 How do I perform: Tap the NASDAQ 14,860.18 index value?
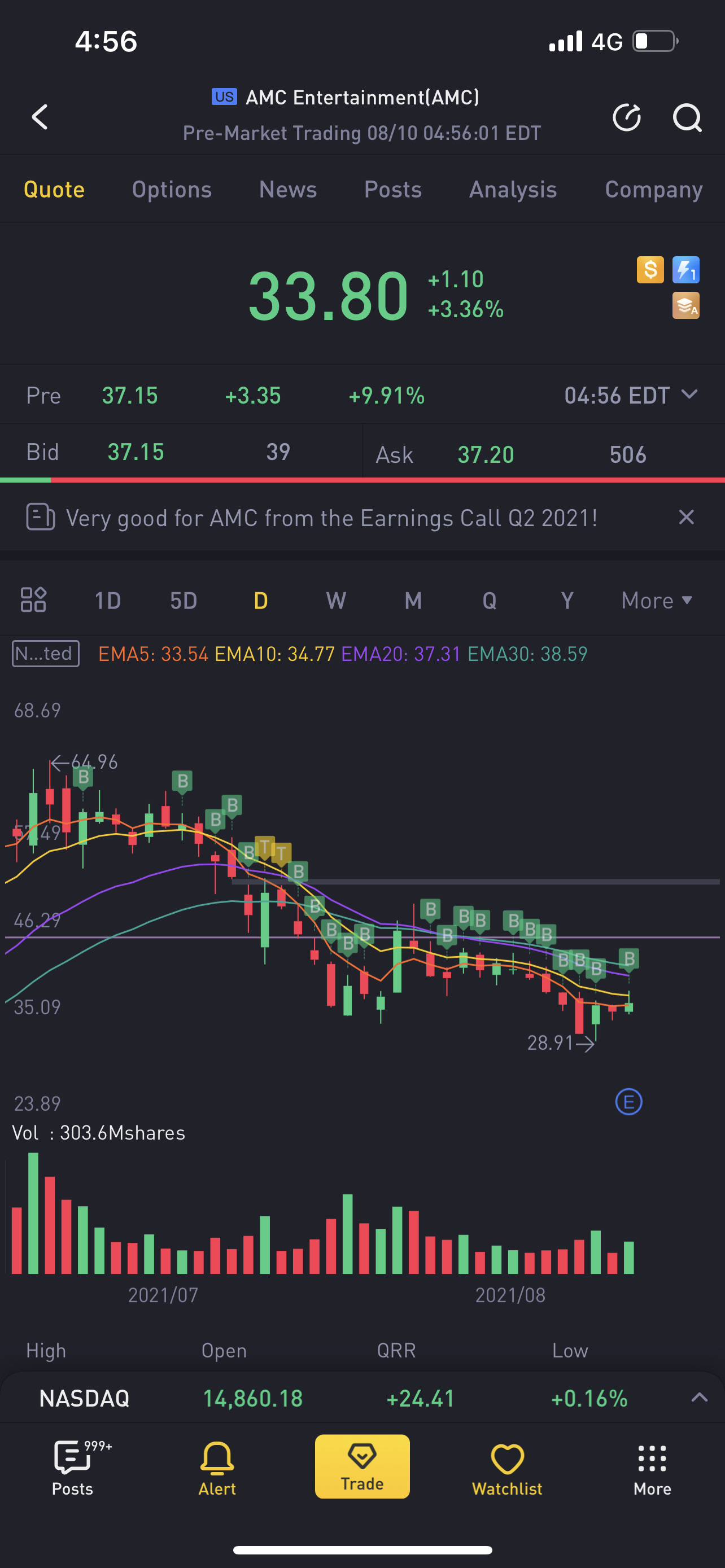pyautogui.click(x=252, y=1398)
